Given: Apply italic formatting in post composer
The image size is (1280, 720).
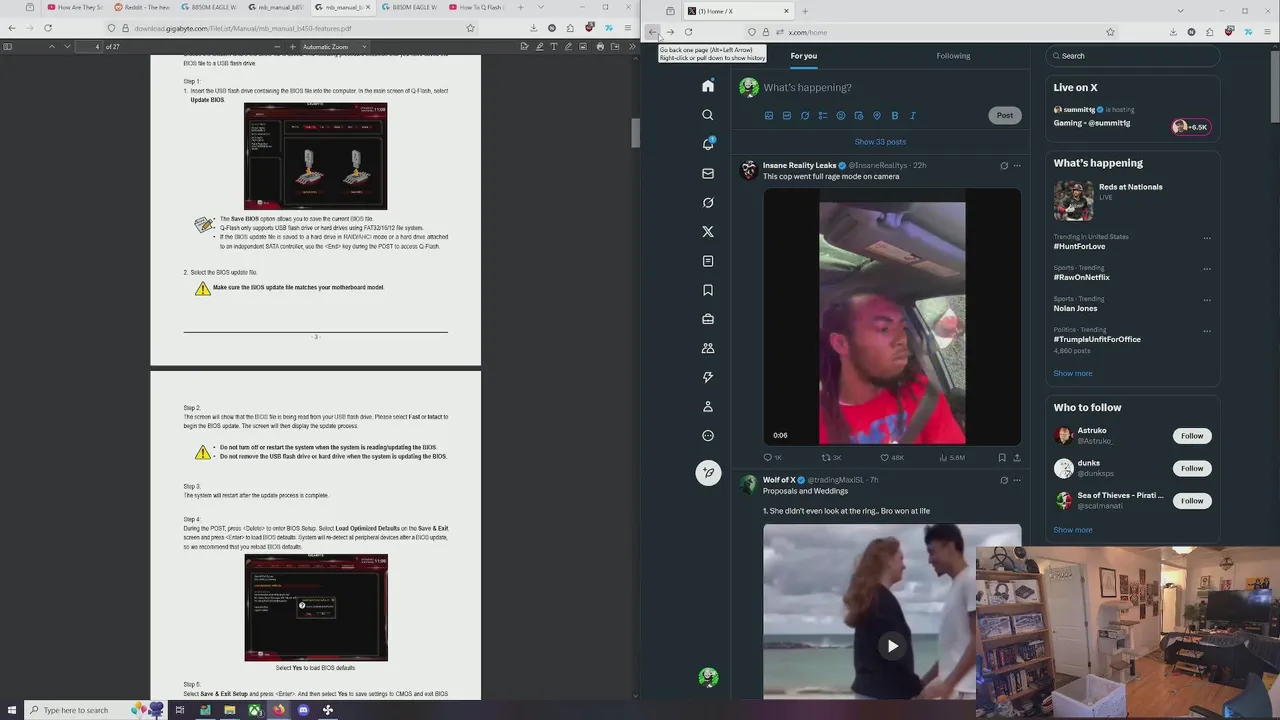Looking at the screenshot, I should pos(913,116).
